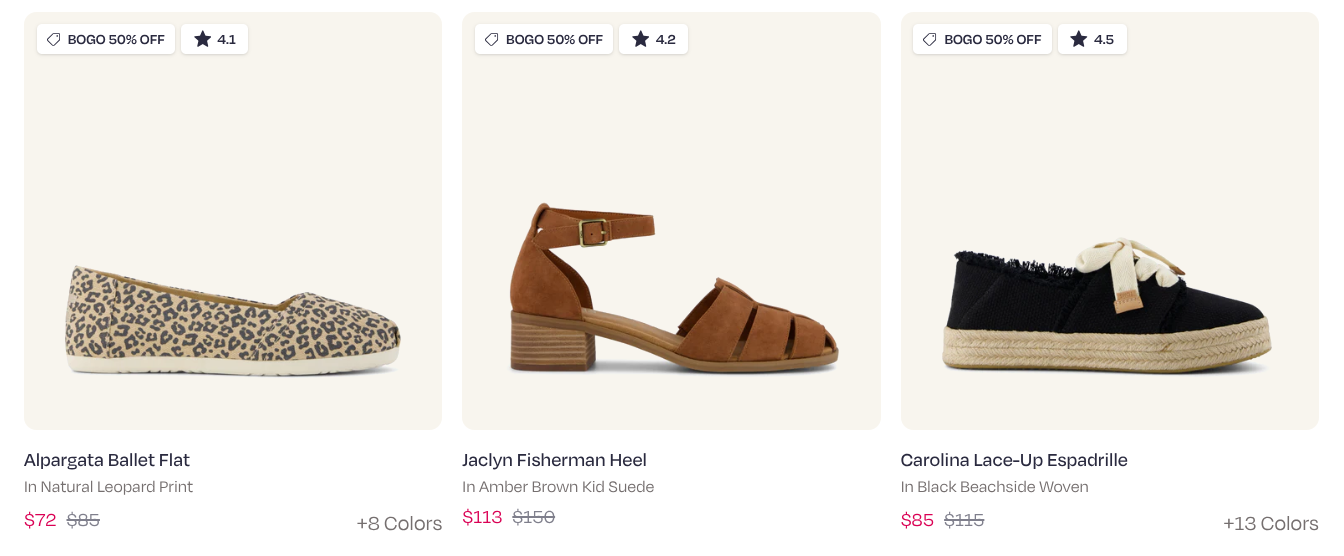Screen dimensions: 1344x556
Task: Expand +13 Colors for the espadrille
Action: [1271, 523]
